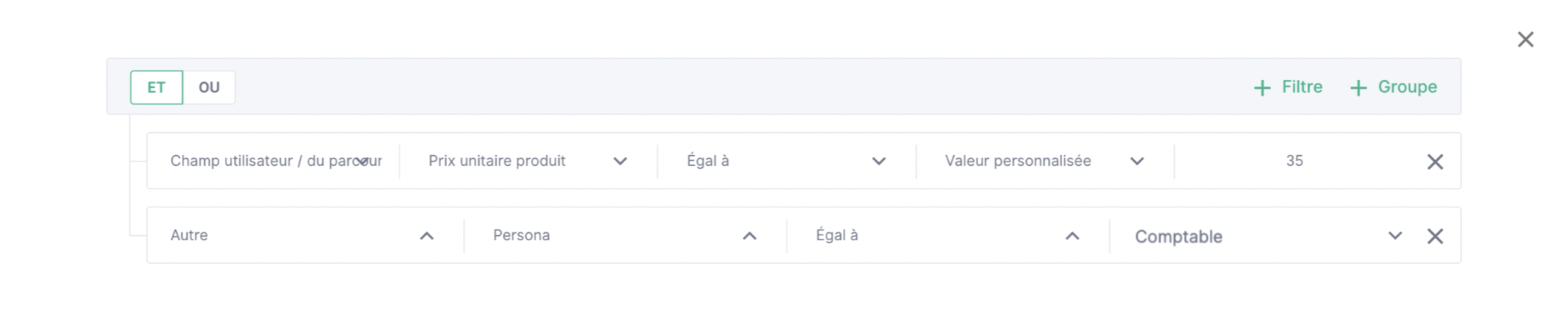Open the Valeur personnalisée dropdown

click(1045, 161)
